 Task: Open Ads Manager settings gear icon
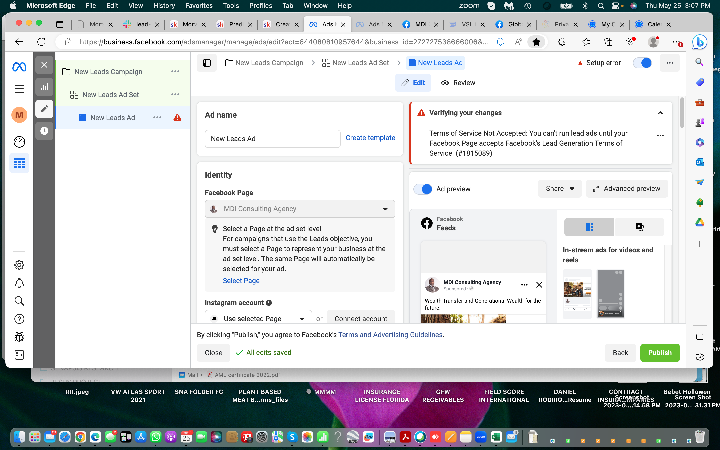click(x=19, y=265)
